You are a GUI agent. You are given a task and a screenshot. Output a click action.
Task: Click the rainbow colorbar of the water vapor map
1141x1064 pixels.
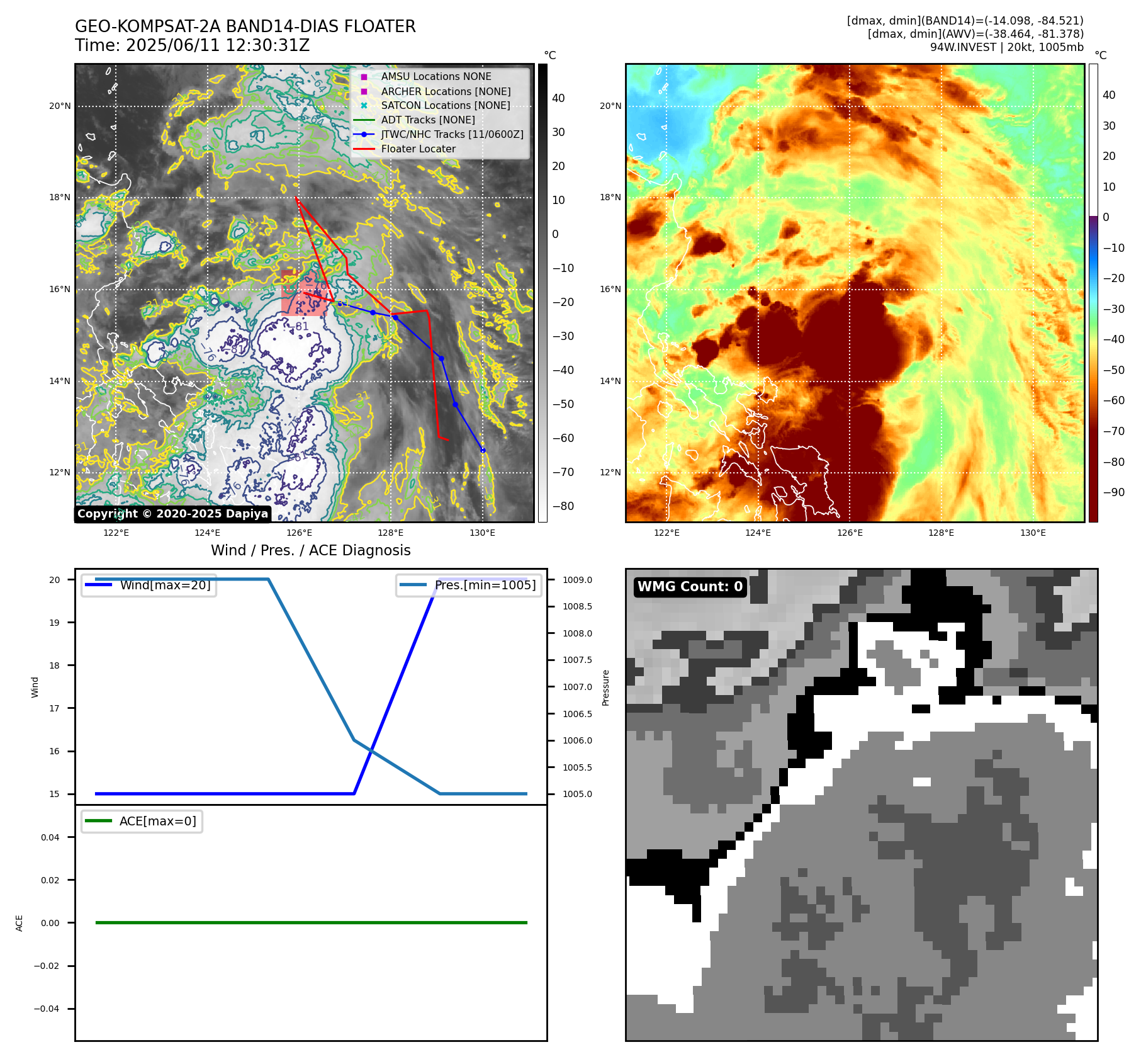click(1093, 293)
